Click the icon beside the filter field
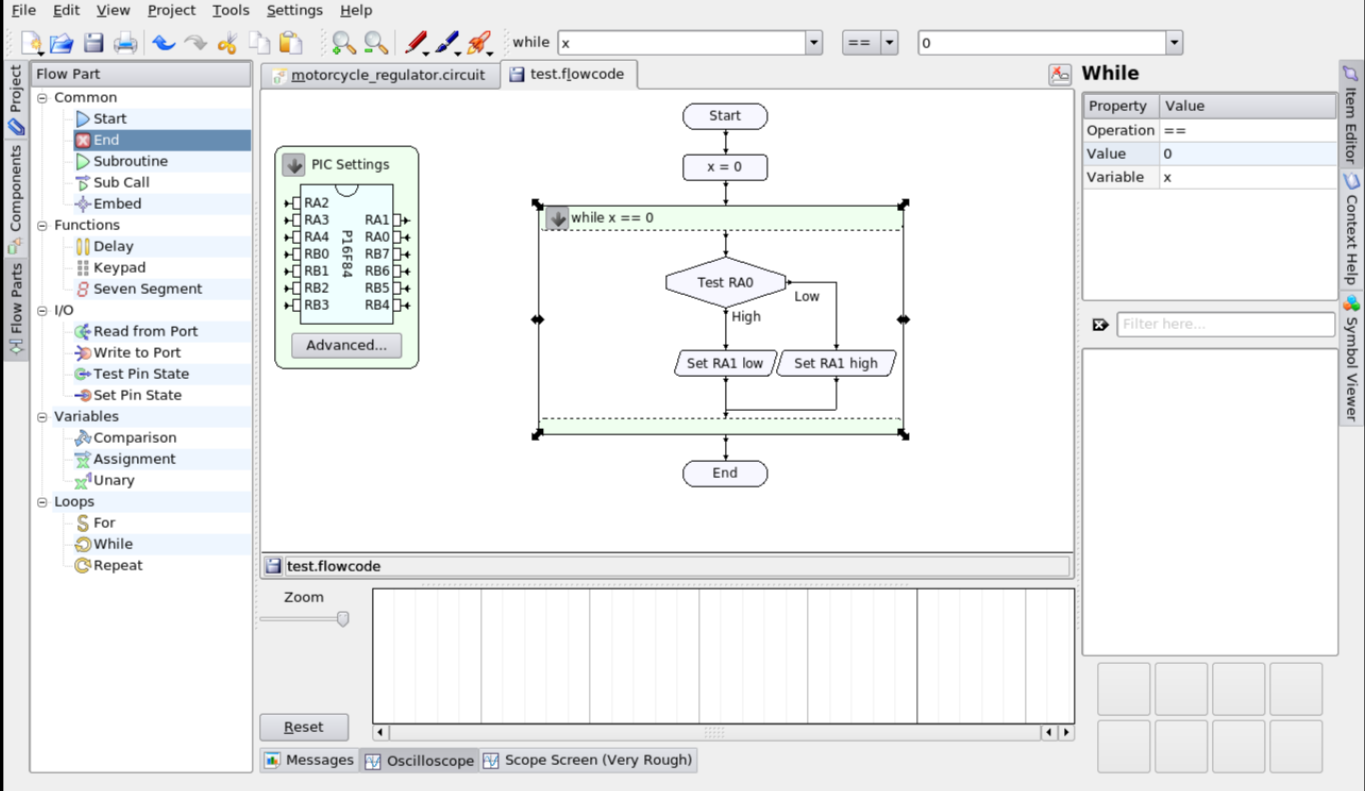 coord(1100,324)
